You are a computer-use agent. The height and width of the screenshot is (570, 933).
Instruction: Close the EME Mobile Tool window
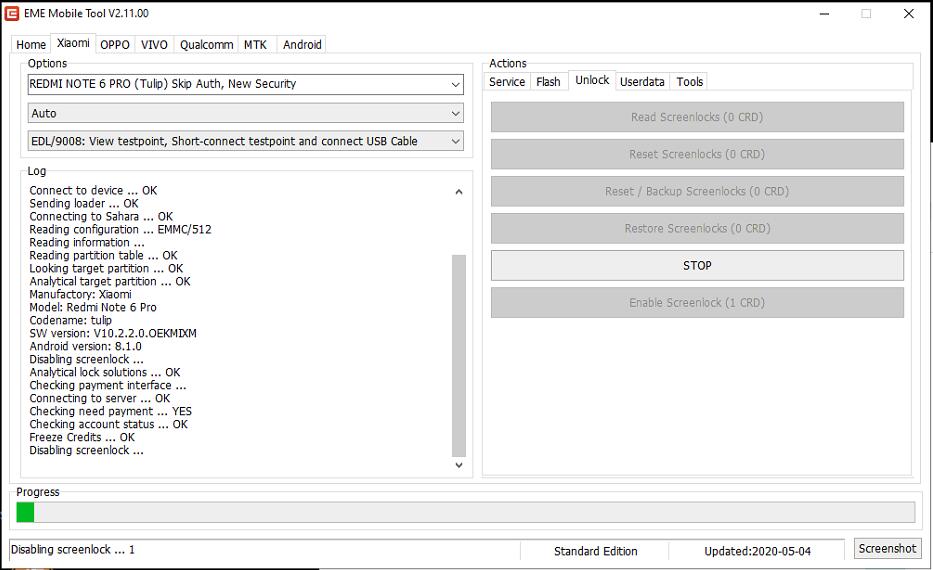[909, 14]
